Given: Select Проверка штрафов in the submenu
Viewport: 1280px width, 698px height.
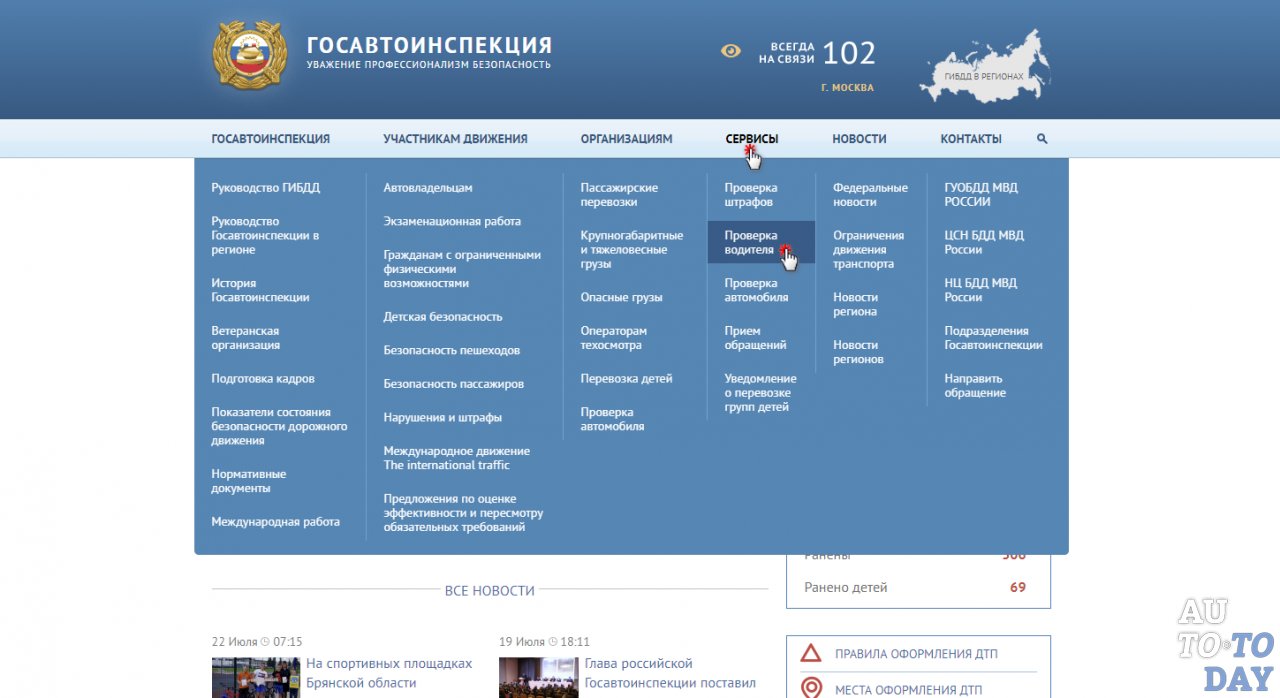Looking at the screenshot, I should coord(751,195).
